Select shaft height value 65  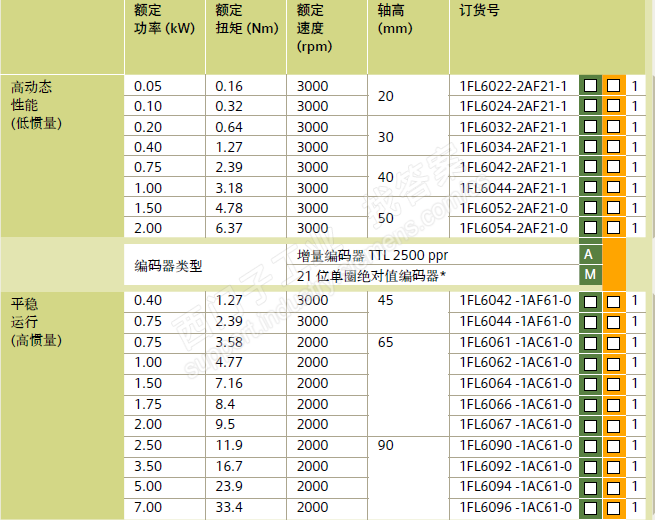coord(386,342)
